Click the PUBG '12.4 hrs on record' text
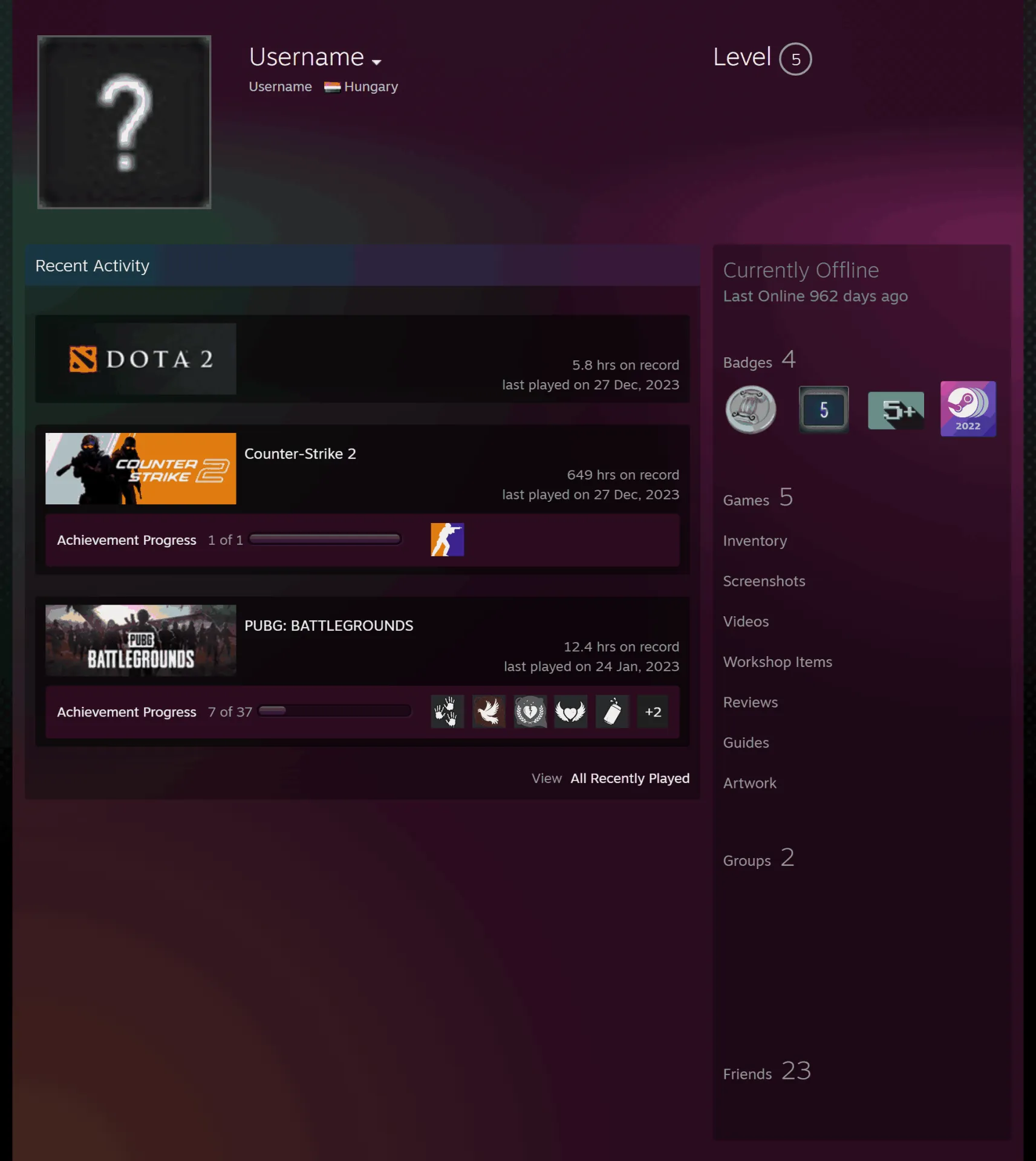Viewport: 1036px width, 1161px height. pos(621,647)
